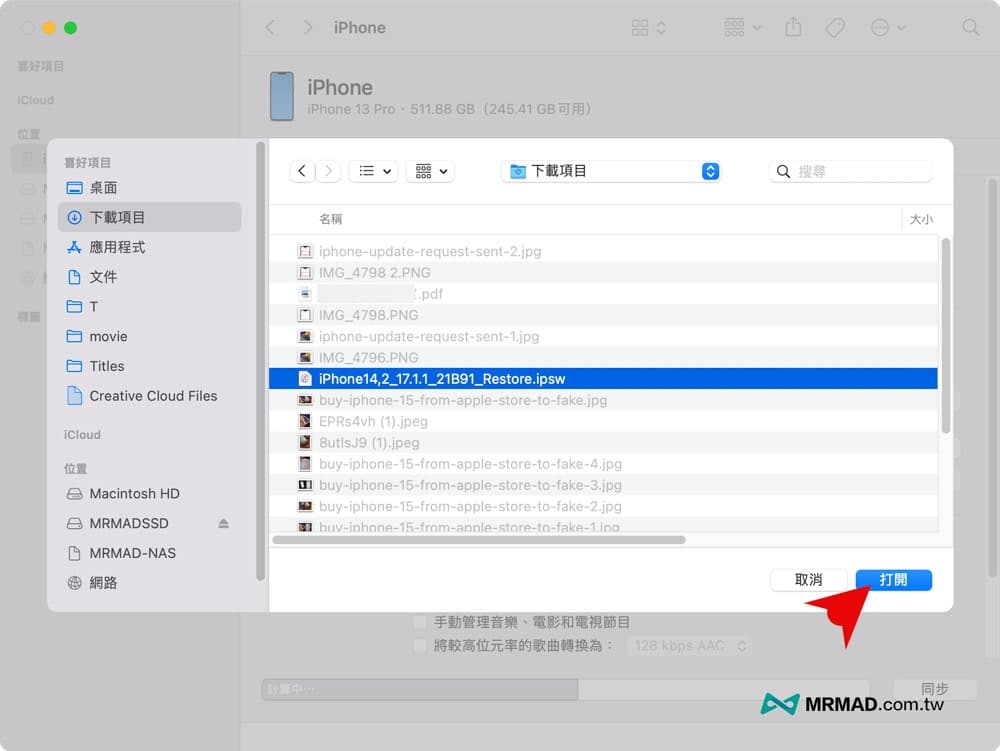Toggle 將較高位元率的歌曲轉換為 checkbox
The width and height of the screenshot is (1000, 751).
(x=420, y=645)
